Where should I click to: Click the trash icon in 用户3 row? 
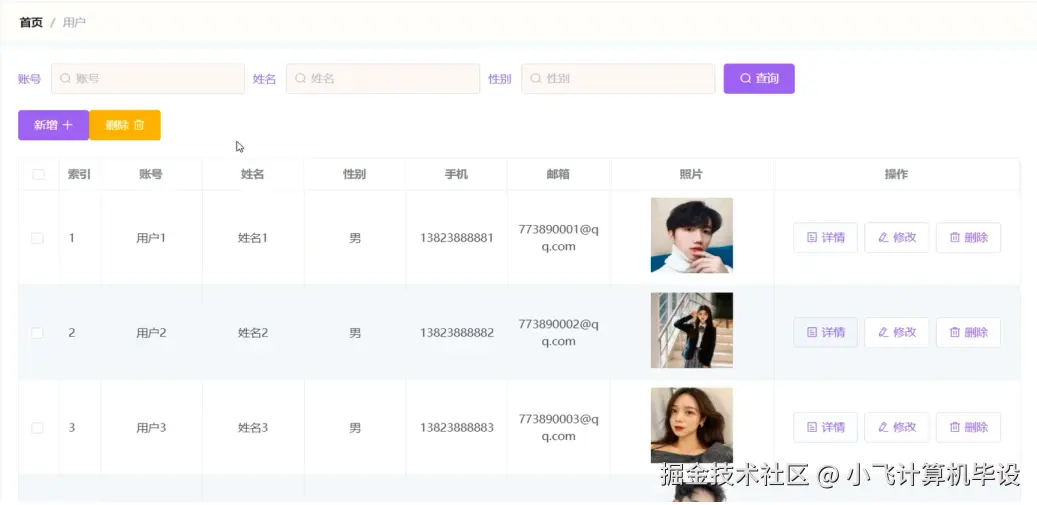[x=955, y=428]
